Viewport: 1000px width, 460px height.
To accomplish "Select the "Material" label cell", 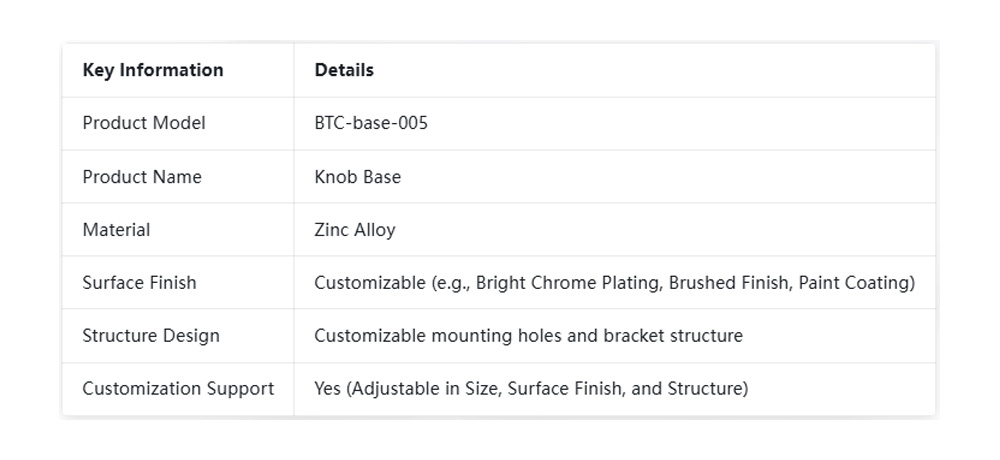I will (x=116, y=230).
